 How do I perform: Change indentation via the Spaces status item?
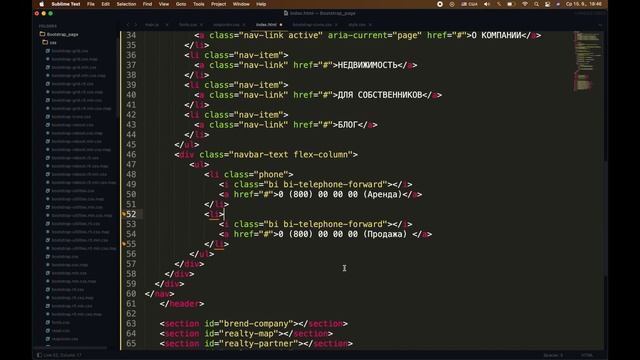(x=553, y=355)
